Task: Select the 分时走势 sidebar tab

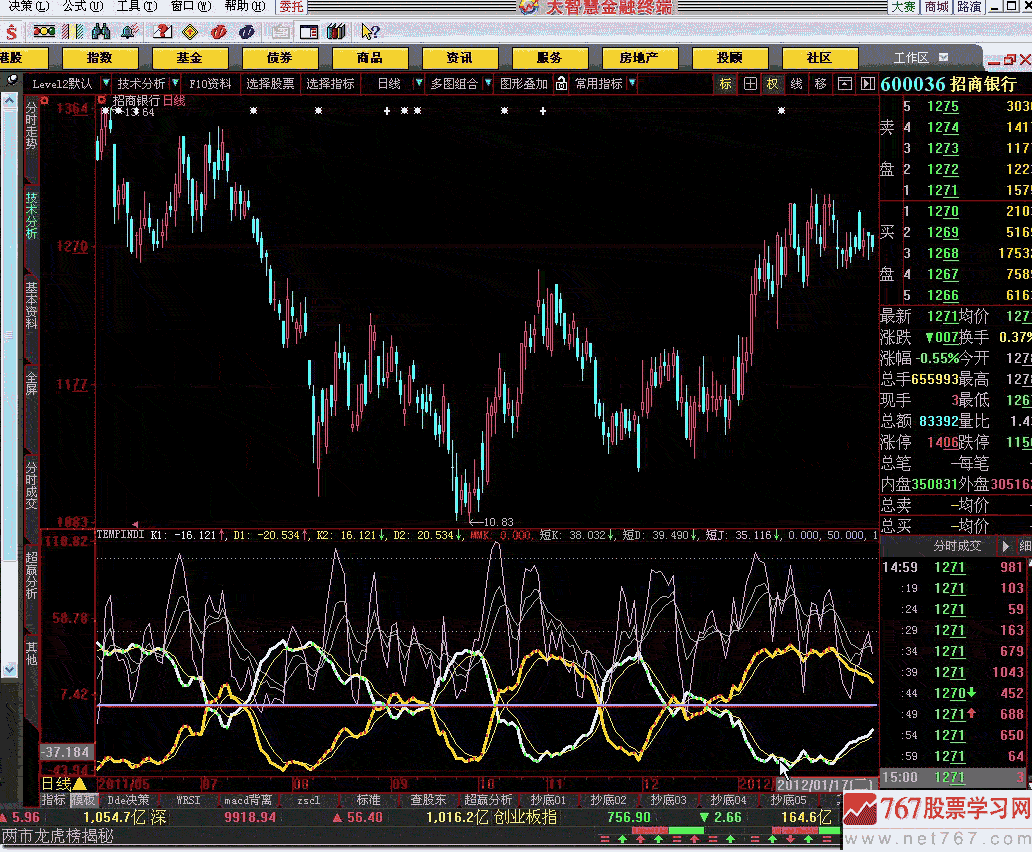Action: pos(31,125)
